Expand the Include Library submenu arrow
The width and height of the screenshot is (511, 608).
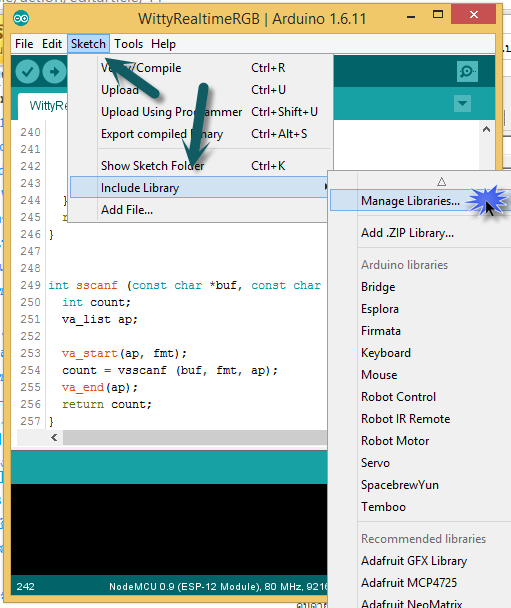pyautogui.click(x=325, y=187)
